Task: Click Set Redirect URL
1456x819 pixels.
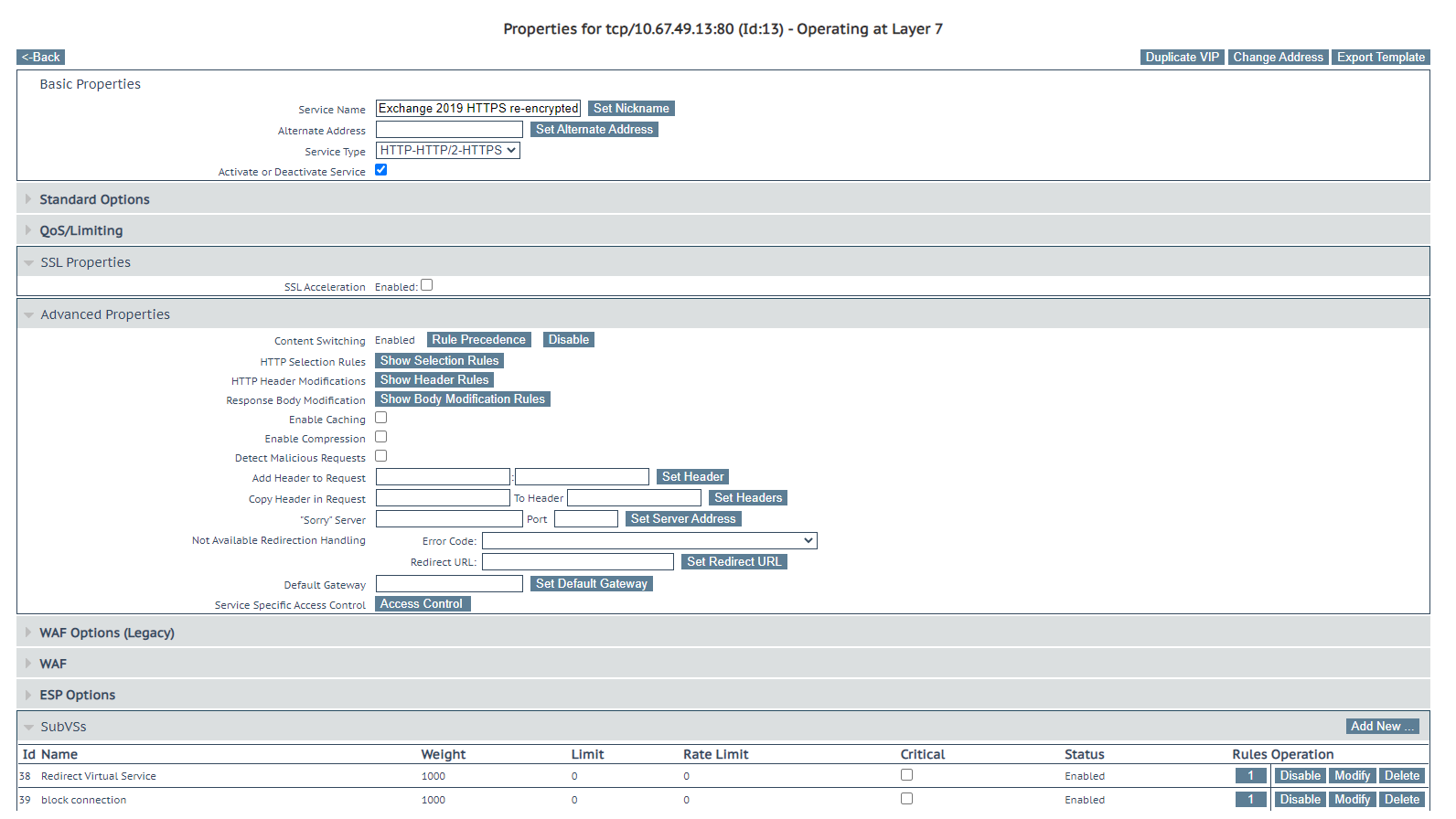Action: pyautogui.click(x=734, y=561)
